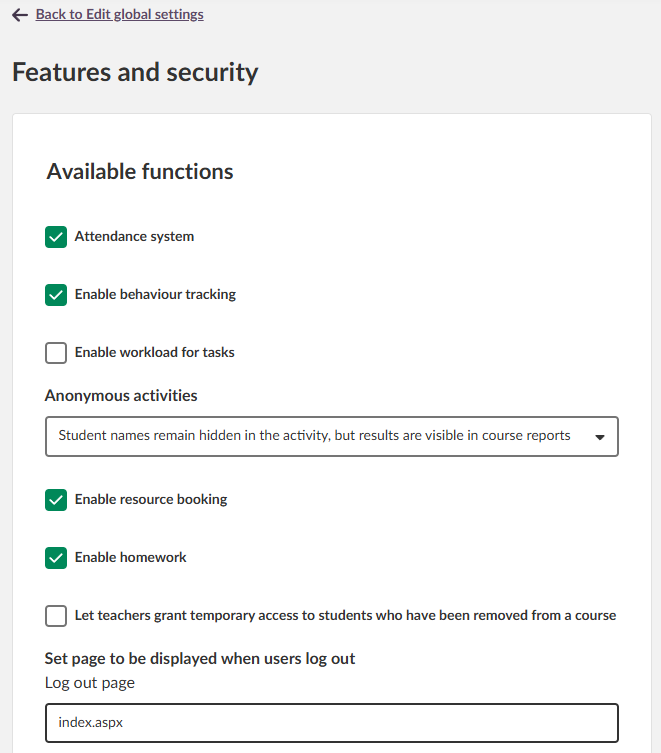Open Back to Edit global settings link
The image size is (661, 753).
[x=119, y=15]
